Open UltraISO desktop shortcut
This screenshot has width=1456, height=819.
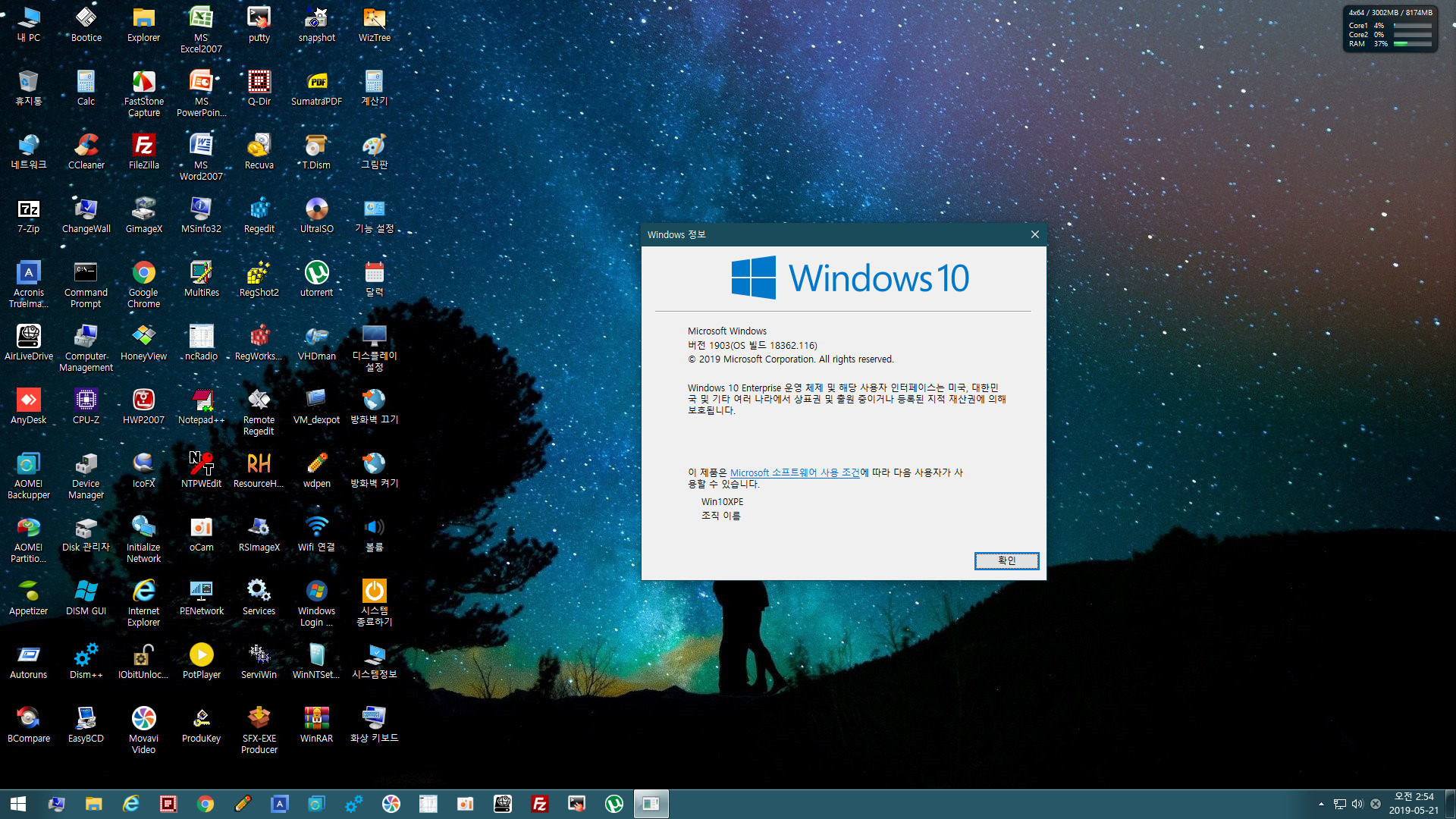316,215
